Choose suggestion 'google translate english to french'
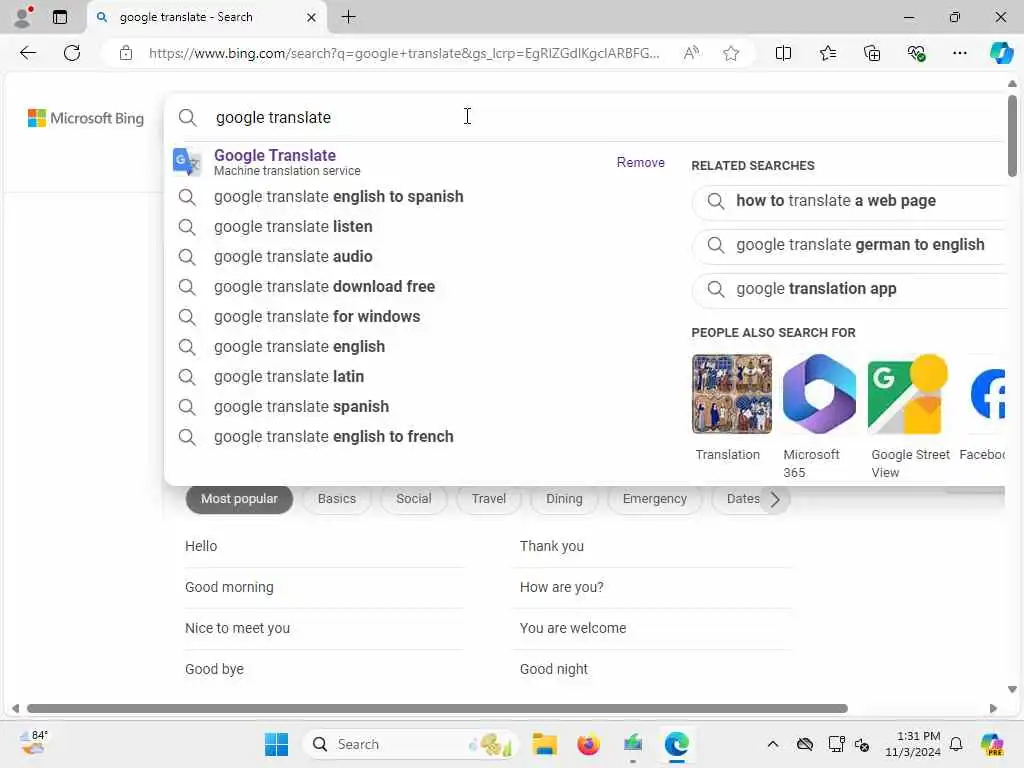This screenshot has width=1024, height=768. [333, 437]
